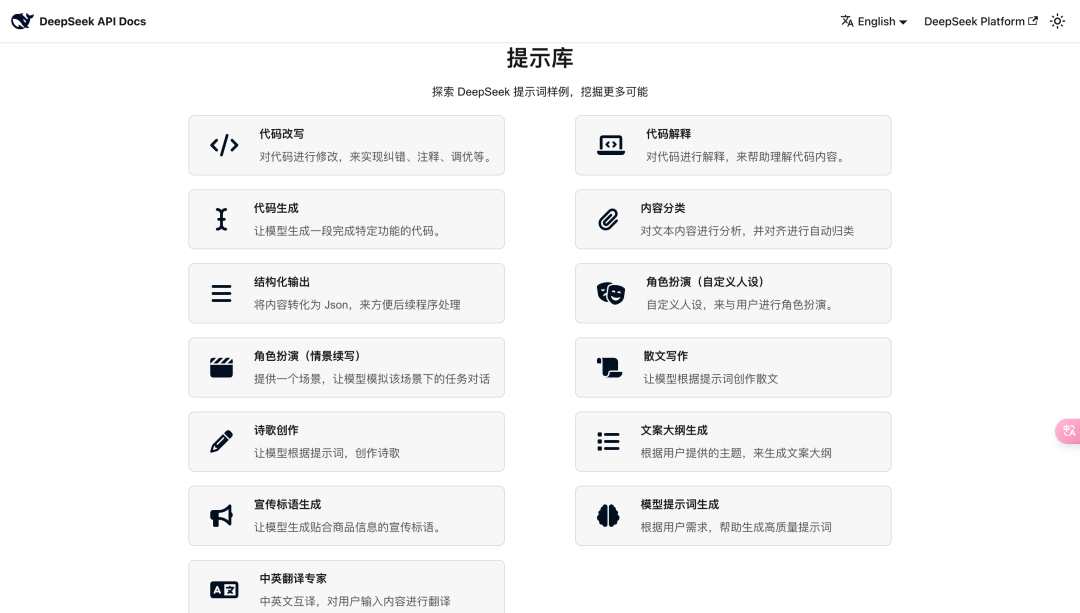The image size is (1080, 613).
Task: Open the 散文写作 prompt card
Action: pyautogui.click(x=733, y=367)
